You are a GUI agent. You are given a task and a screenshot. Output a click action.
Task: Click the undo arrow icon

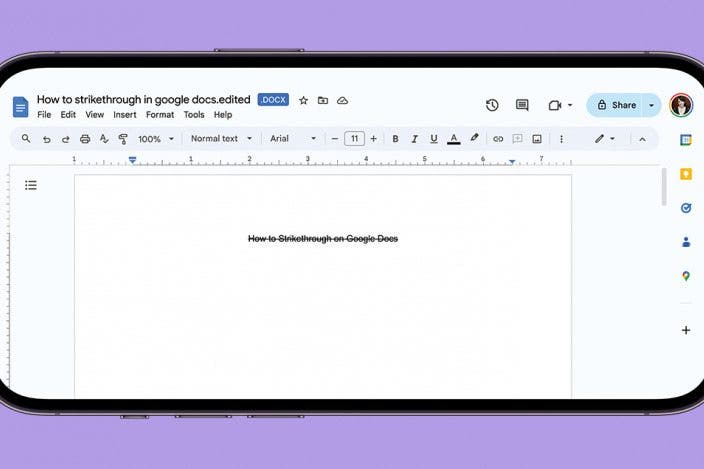46,139
